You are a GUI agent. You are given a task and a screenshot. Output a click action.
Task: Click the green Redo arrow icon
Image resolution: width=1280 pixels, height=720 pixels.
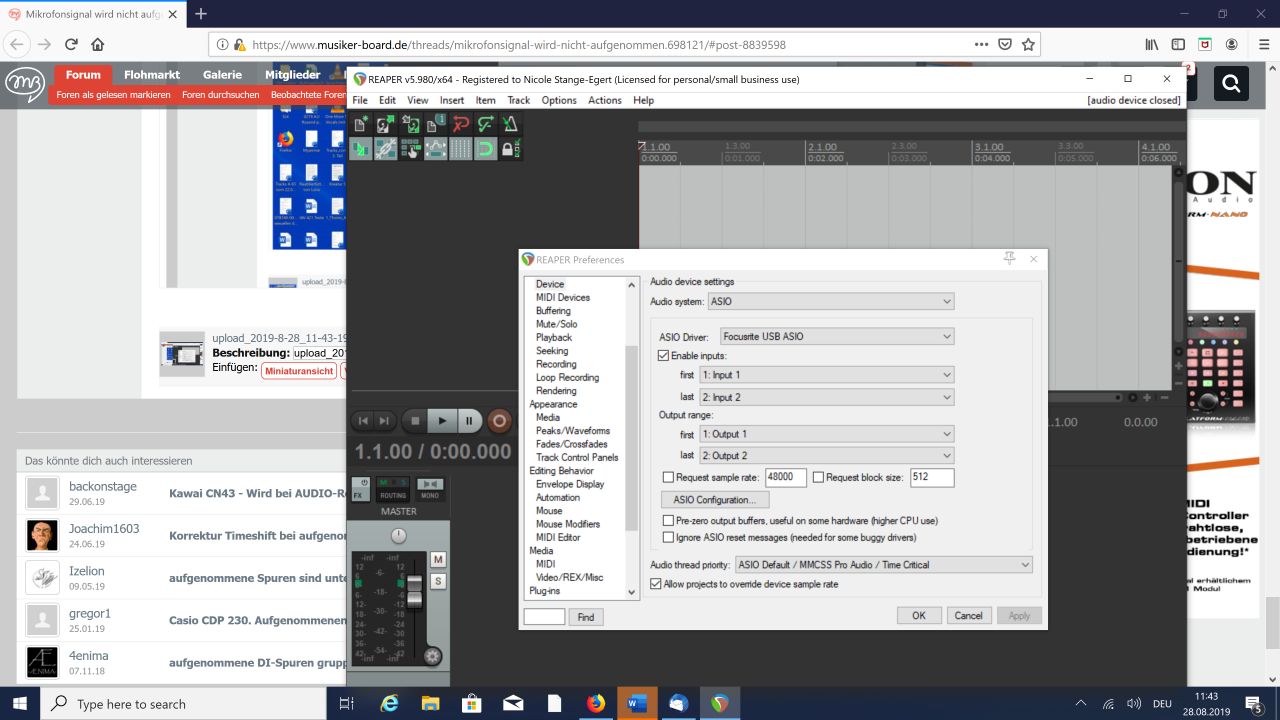pyautogui.click(x=486, y=124)
